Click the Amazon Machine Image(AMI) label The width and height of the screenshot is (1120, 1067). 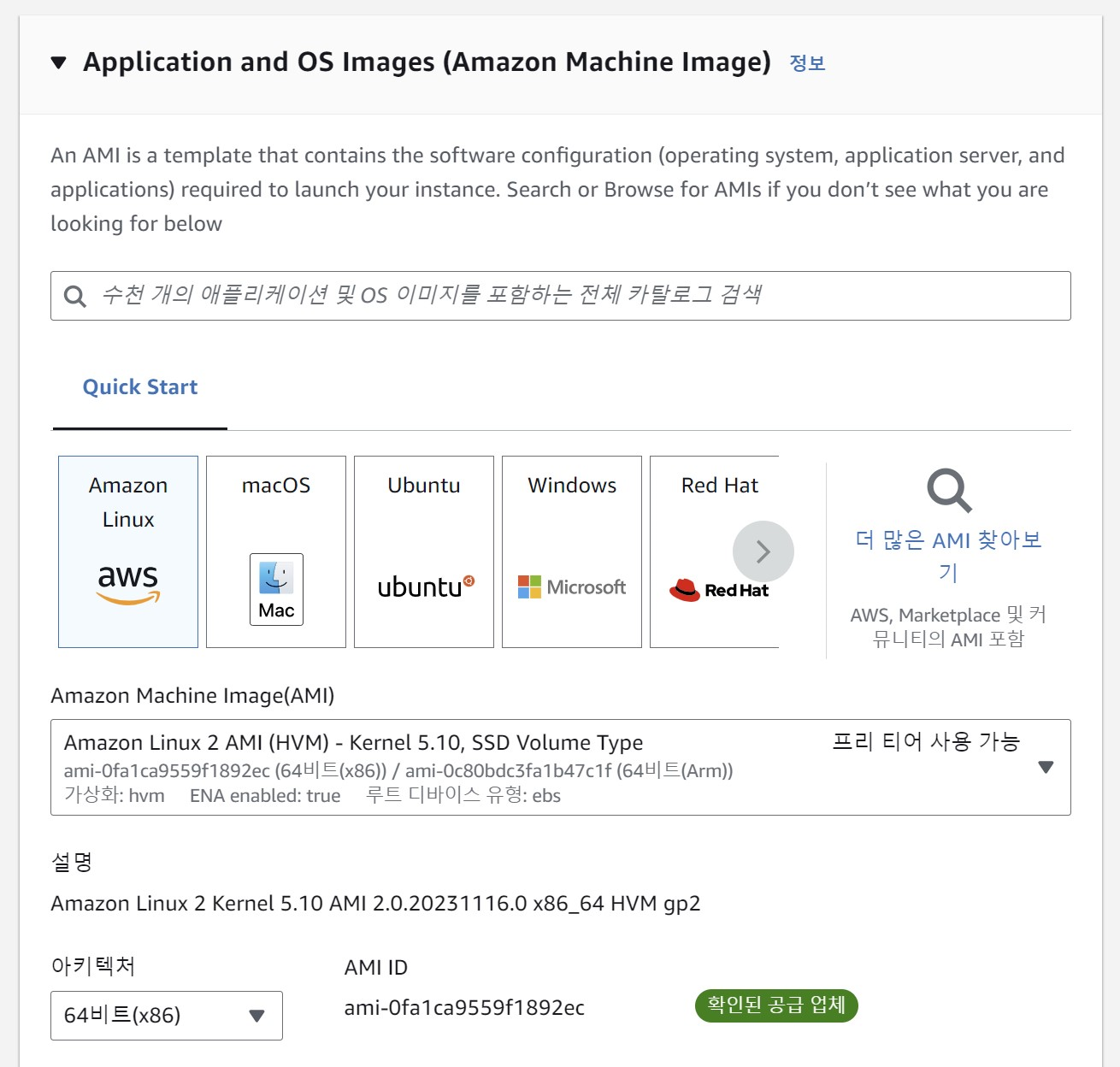[192, 696]
